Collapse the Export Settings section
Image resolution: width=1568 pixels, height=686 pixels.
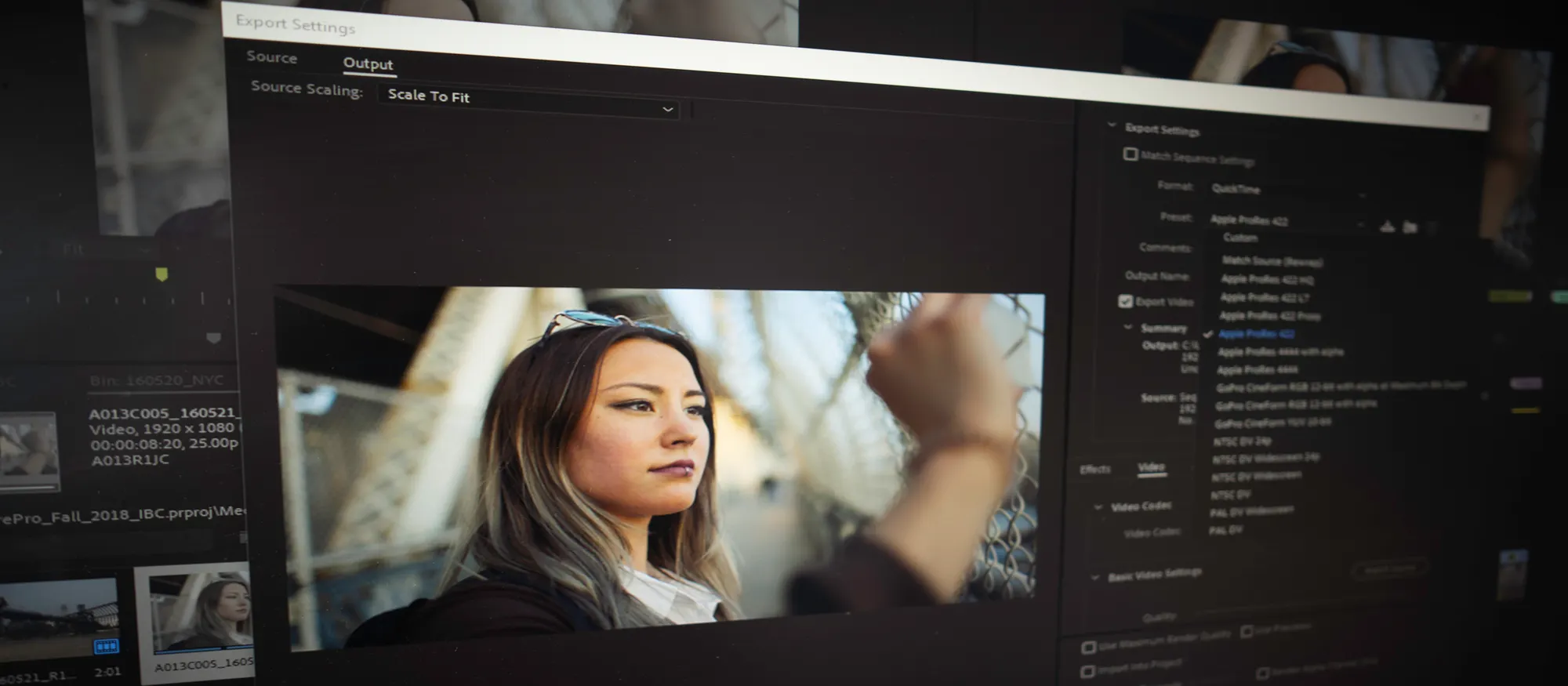pyautogui.click(x=1112, y=125)
